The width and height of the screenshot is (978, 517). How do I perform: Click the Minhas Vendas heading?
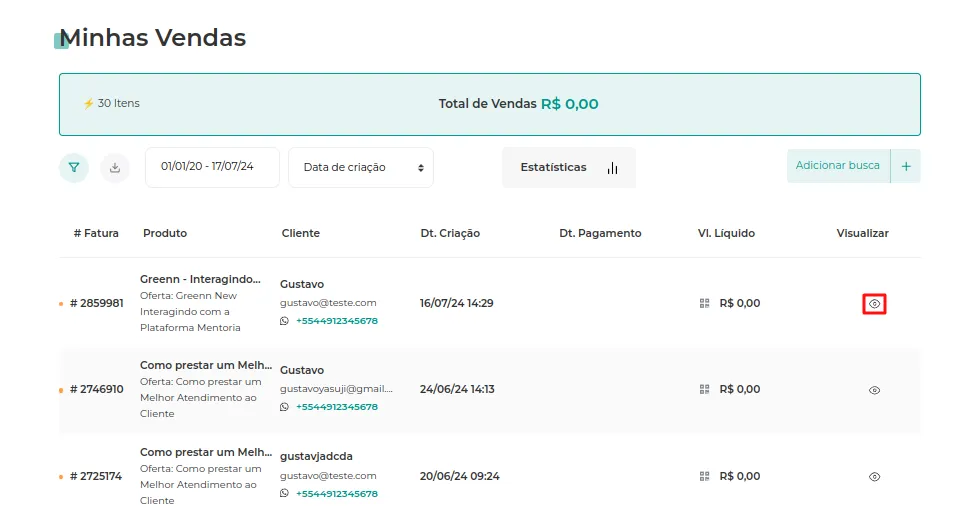(153, 37)
